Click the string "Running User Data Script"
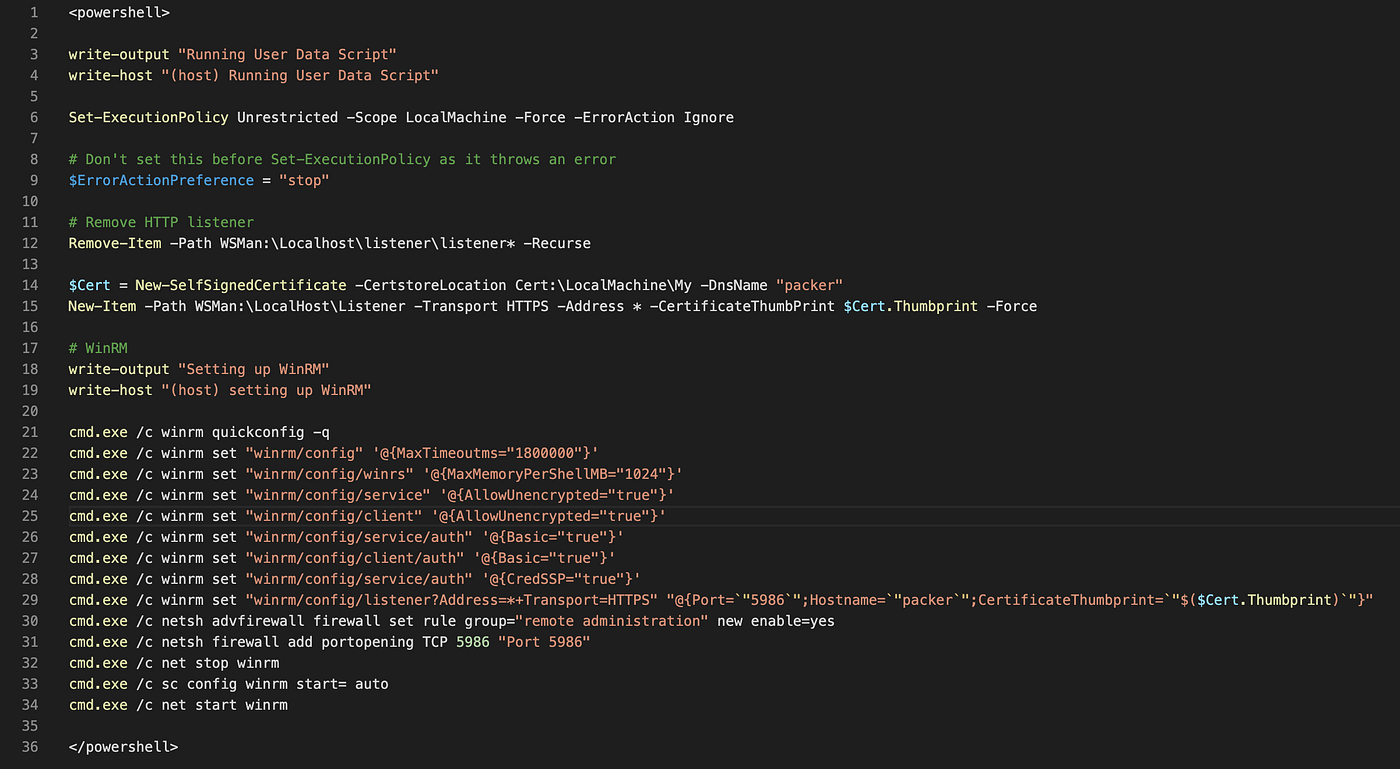 (288, 54)
